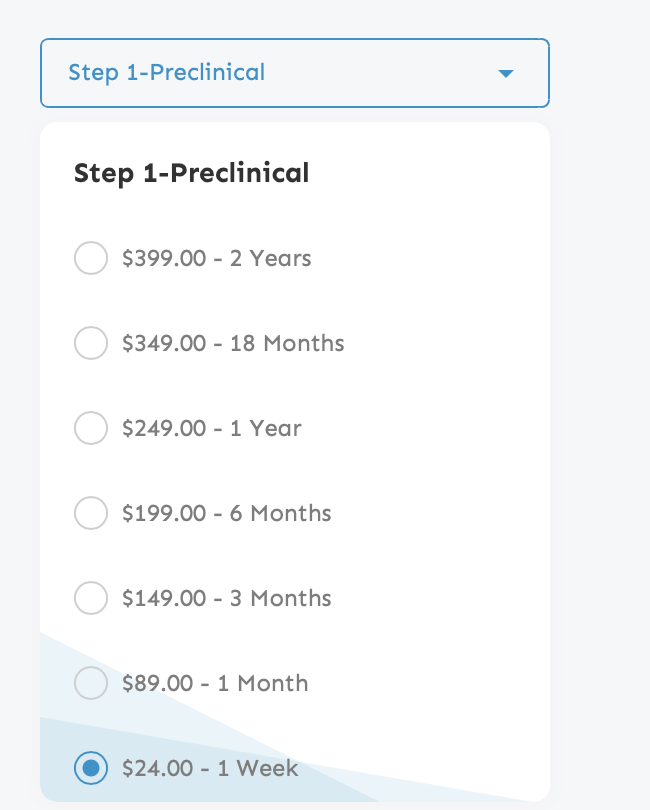Click the 2 Years price label
Screen dimensions: 650x810
click(216, 258)
